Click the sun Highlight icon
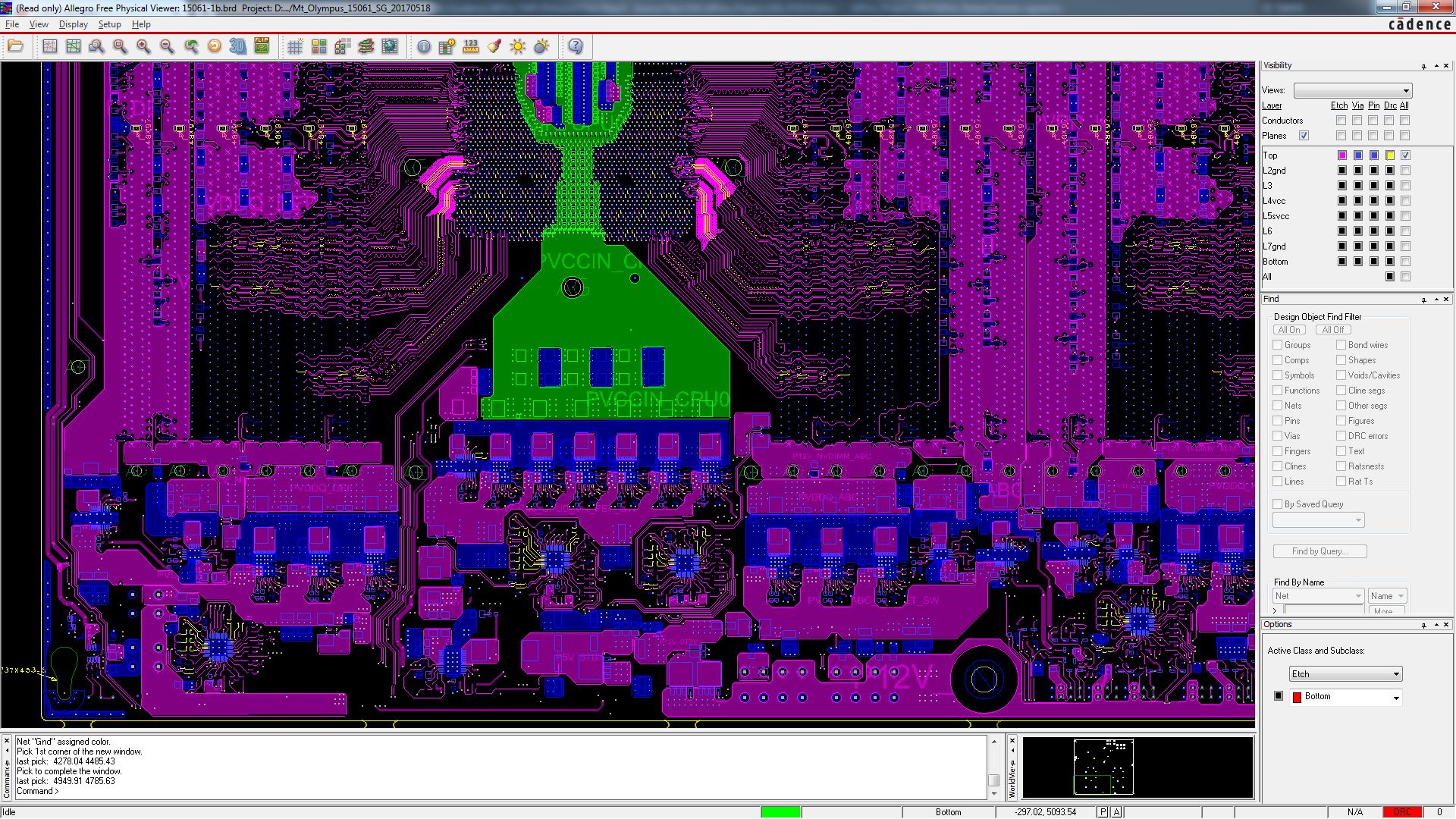The image size is (1456, 819). [517, 47]
